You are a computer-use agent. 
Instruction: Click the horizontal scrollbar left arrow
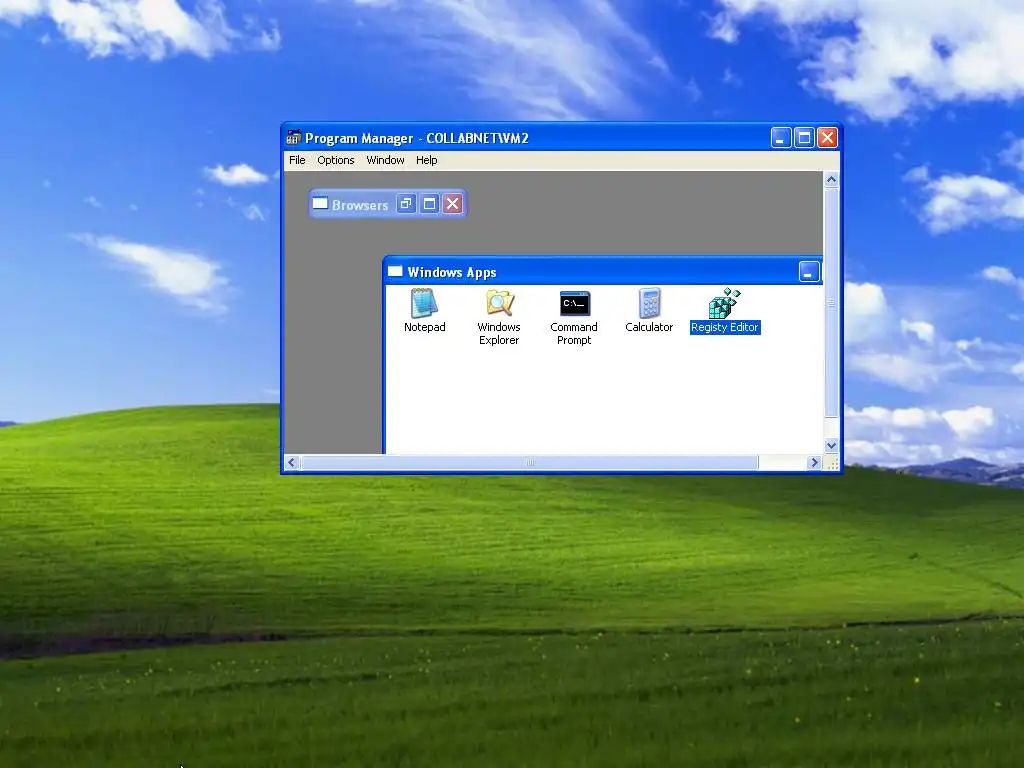292,462
